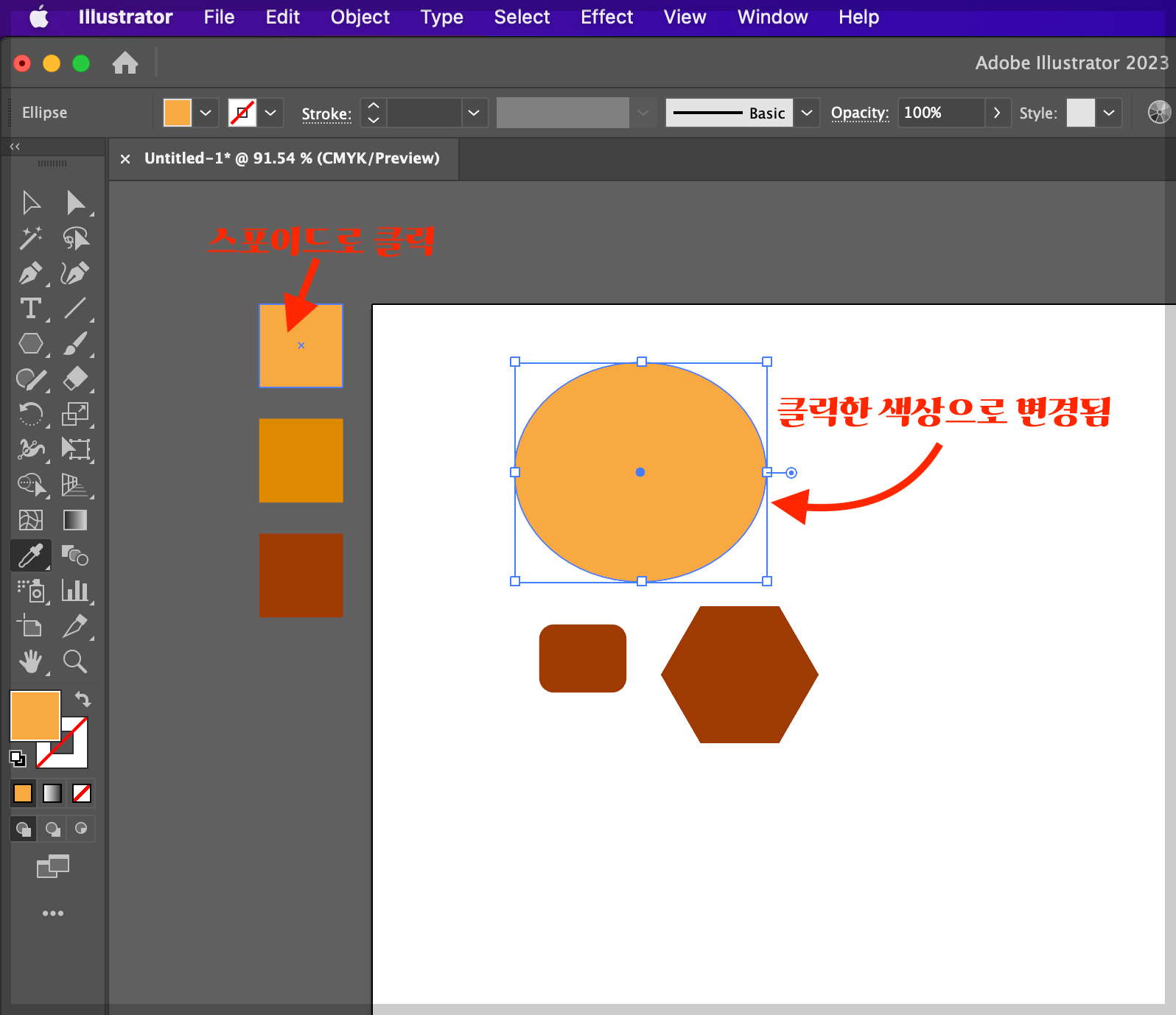Enable Draw Behind mode
The height and width of the screenshot is (1015, 1176).
(53, 829)
